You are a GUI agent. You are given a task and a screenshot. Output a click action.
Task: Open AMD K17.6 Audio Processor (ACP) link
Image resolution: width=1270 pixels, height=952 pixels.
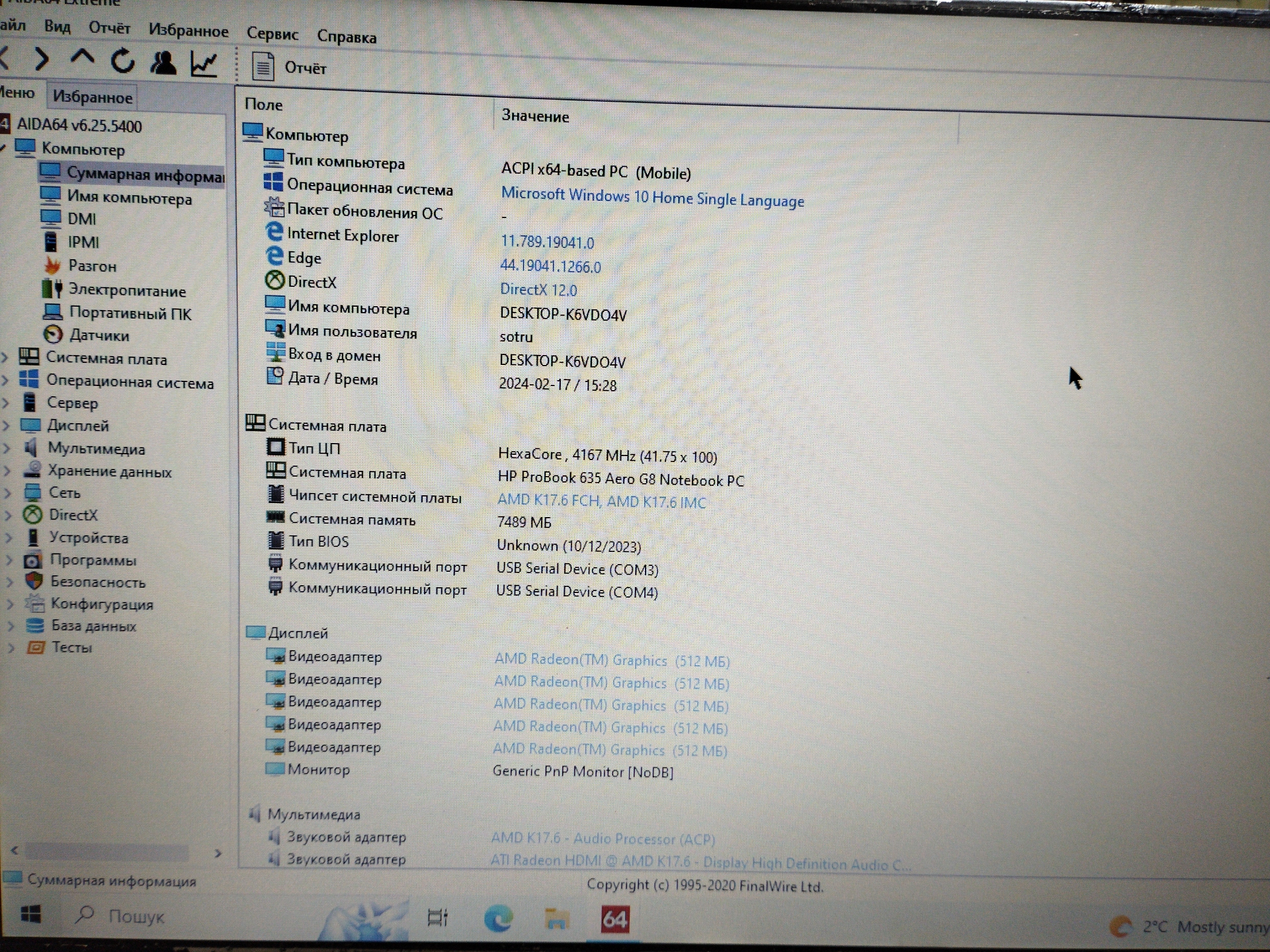coord(603,838)
